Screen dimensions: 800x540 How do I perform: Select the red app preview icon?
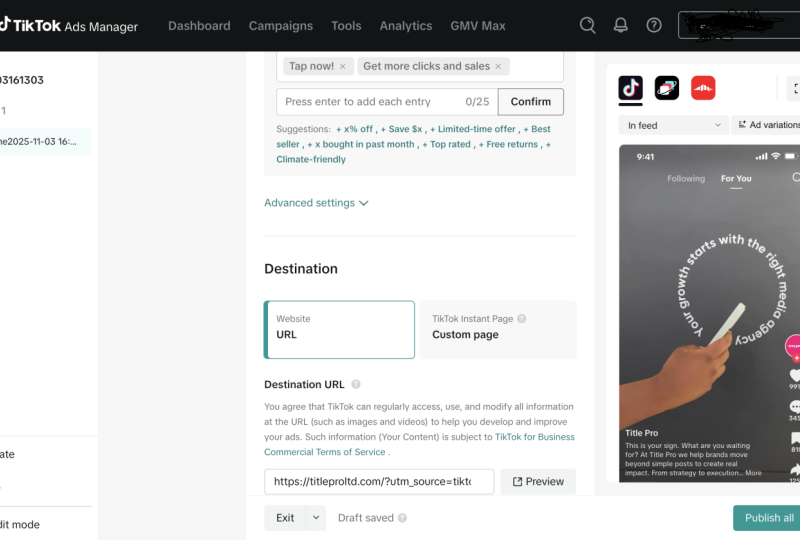(x=703, y=88)
